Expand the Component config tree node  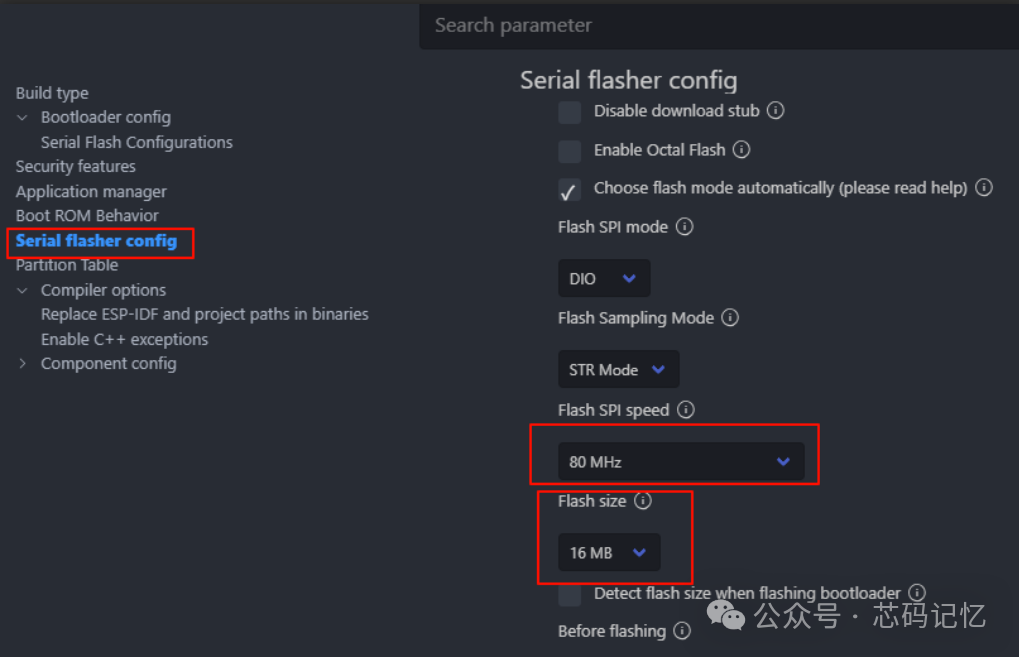[23, 364]
